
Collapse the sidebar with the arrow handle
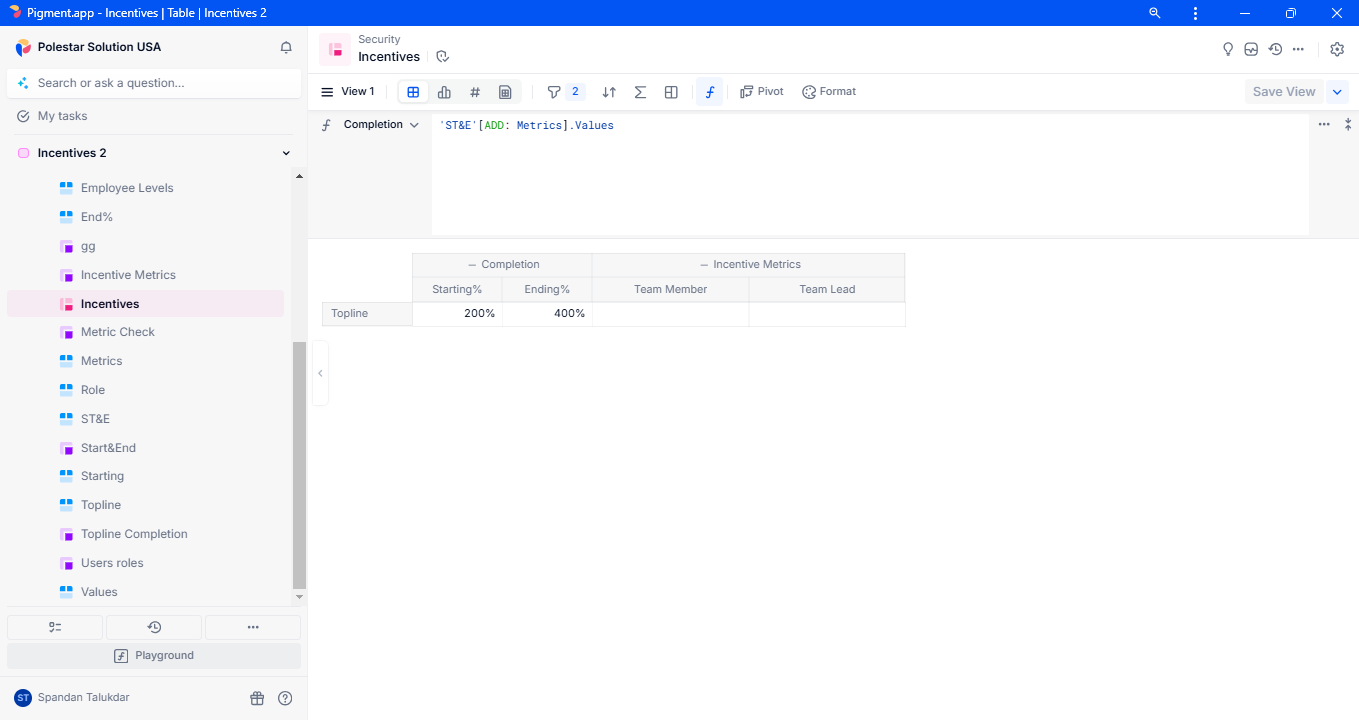pos(320,373)
